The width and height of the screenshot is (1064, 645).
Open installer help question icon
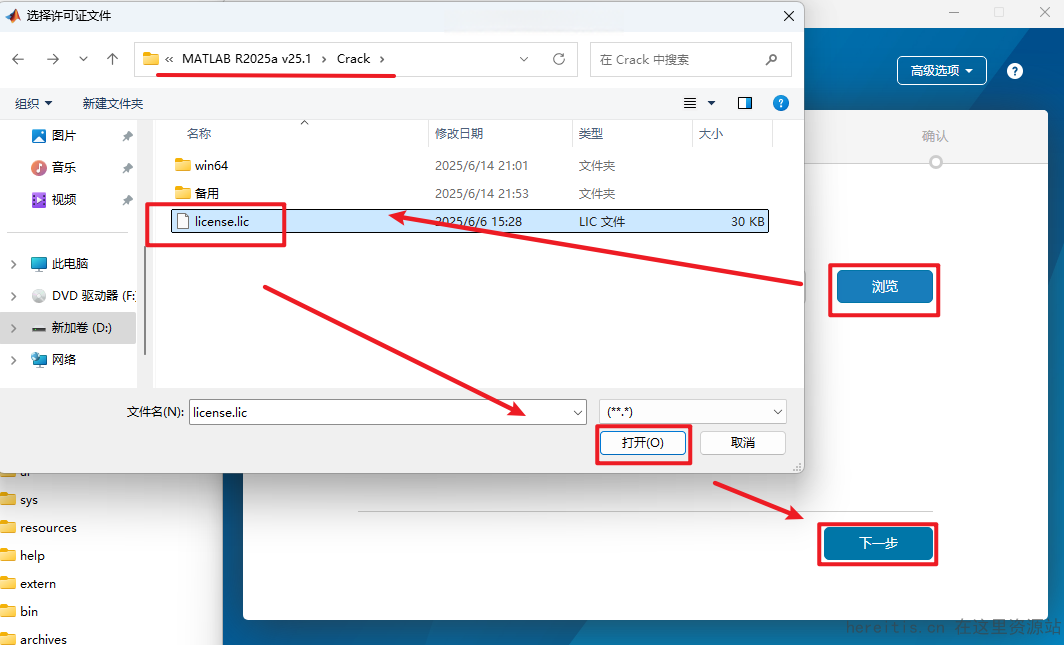pos(1014,71)
